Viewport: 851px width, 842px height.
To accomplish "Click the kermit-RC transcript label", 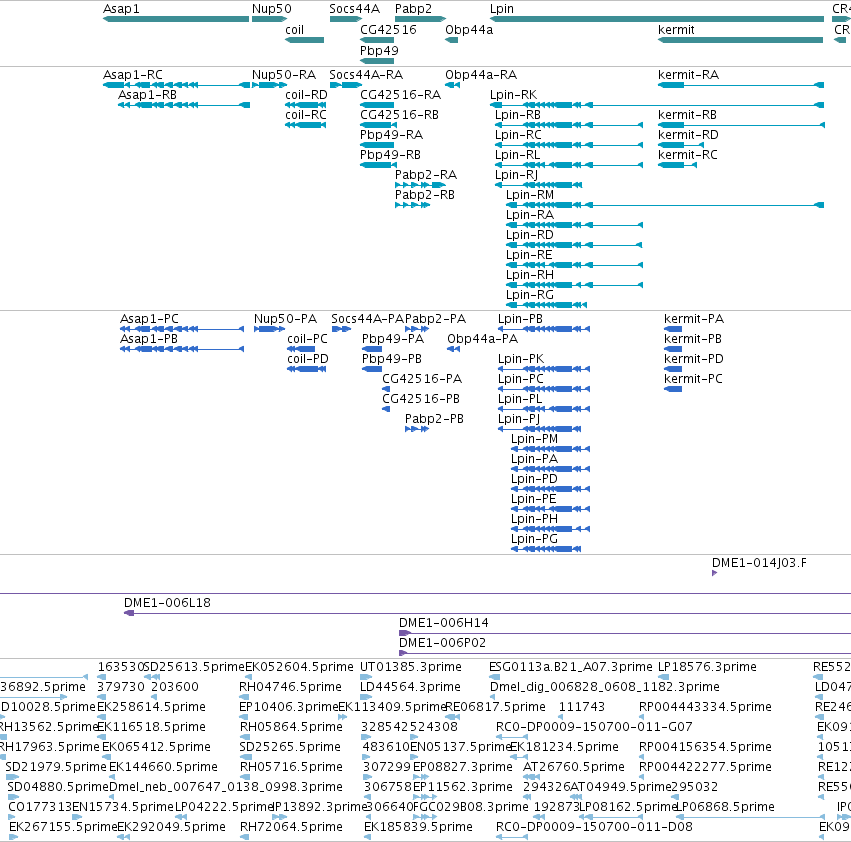I will pos(688,155).
